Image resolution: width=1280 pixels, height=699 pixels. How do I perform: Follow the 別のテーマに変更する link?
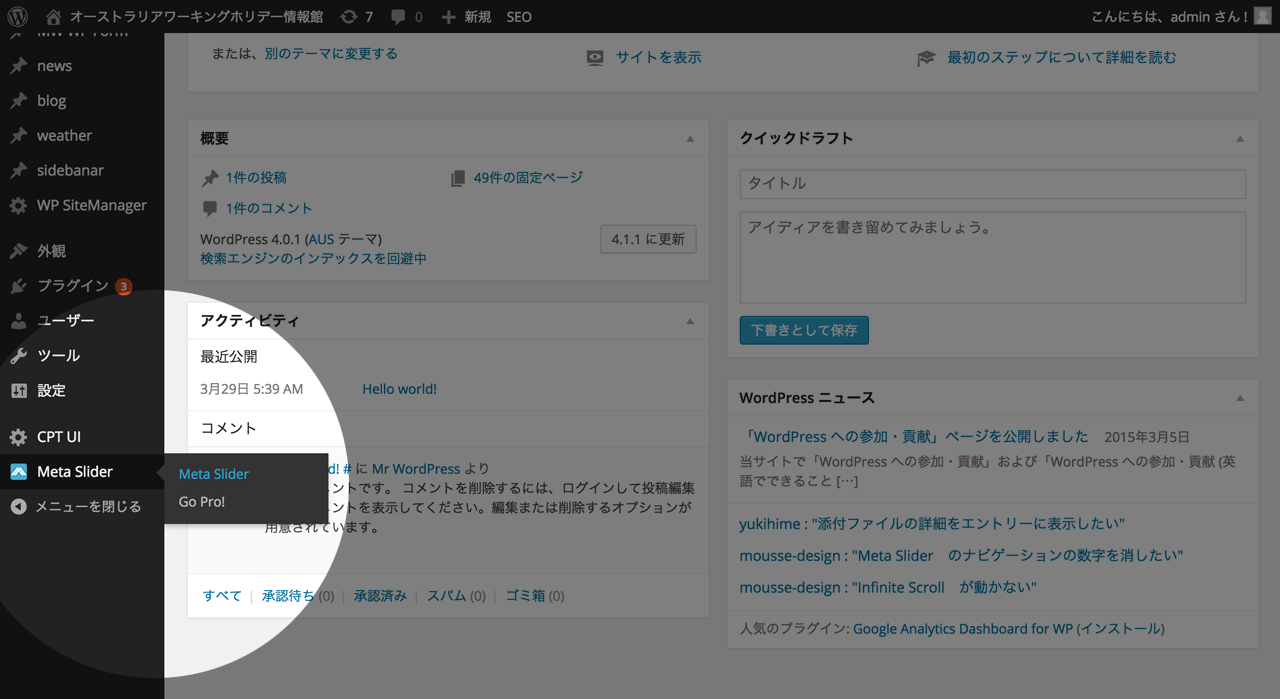click(x=331, y=54)
